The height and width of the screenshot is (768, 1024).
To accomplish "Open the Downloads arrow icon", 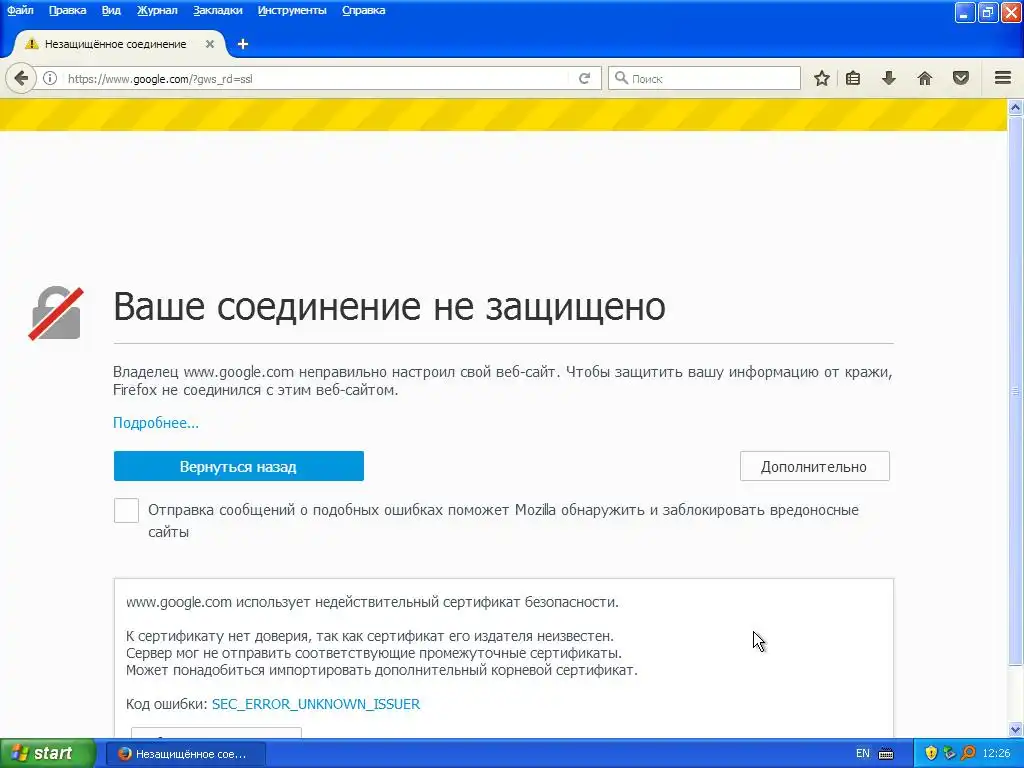I will [x=889, y=79].
